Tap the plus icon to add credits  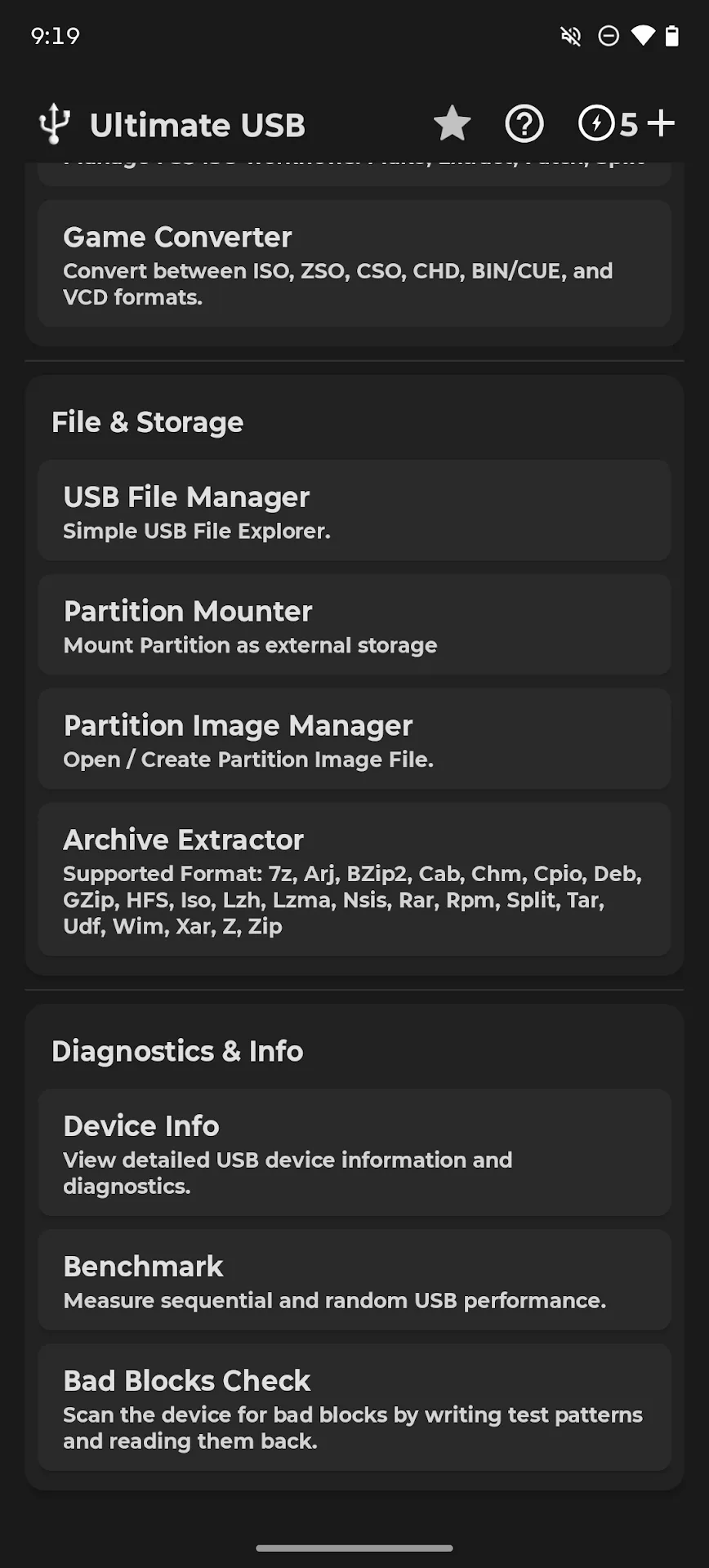pyautogui.click(x=661, y=124)
